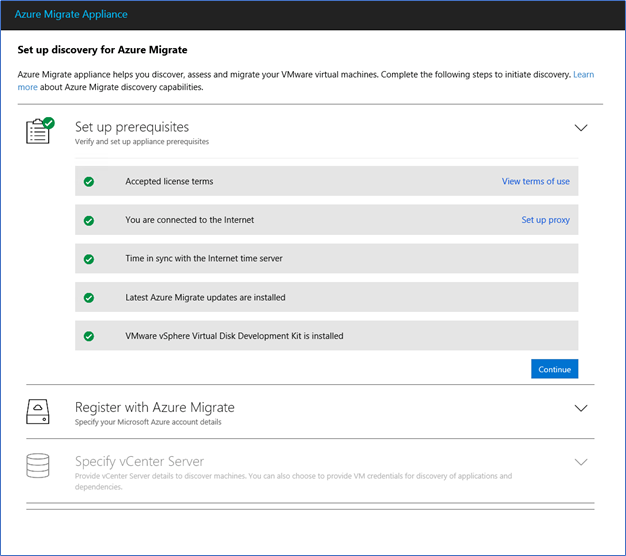The height and width of the screenshot is (556, 626).
Task: Select the Set up prerequisites heading
Action: click(132, 127)
